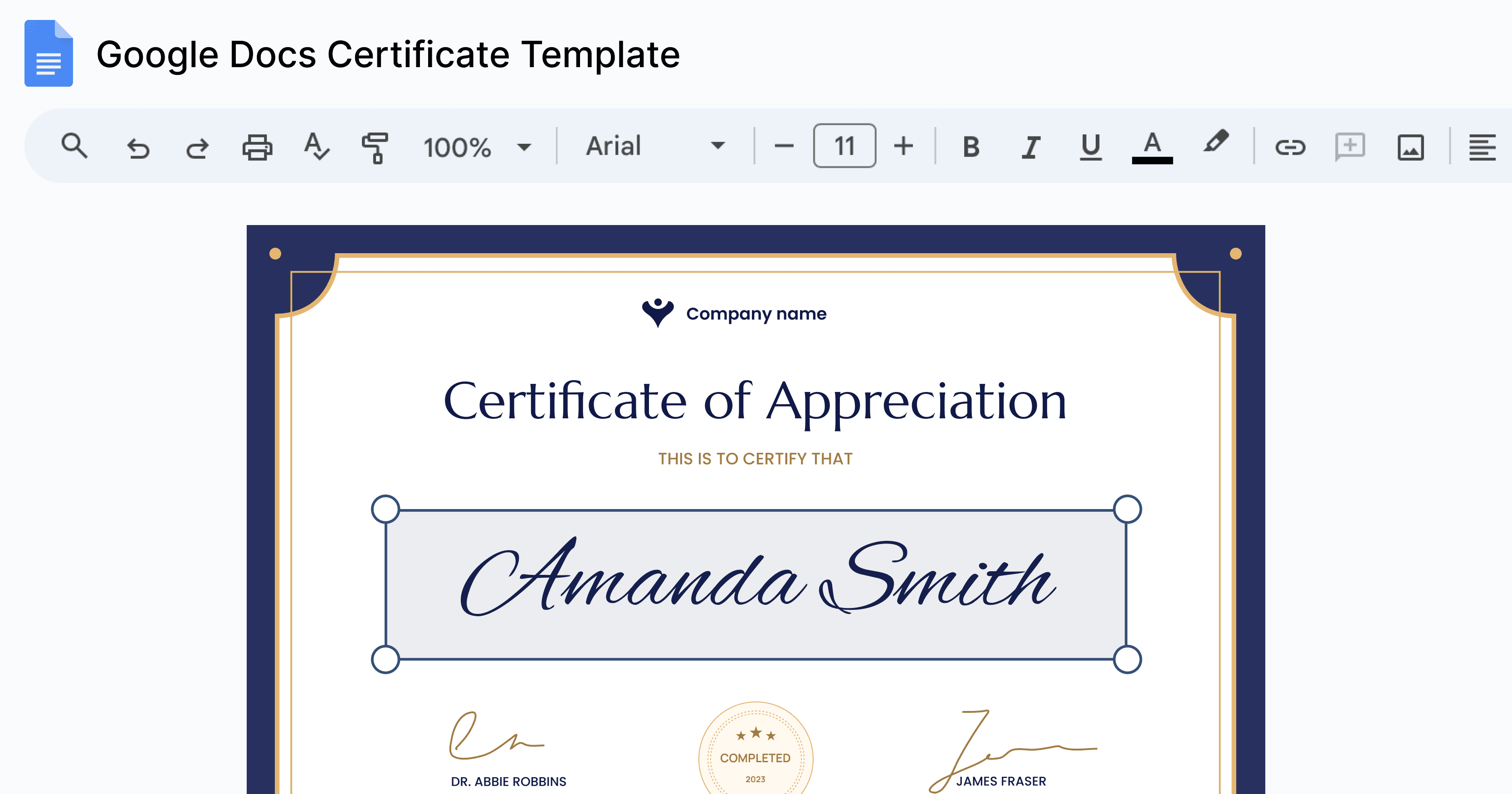Select the Paint format tool
Image resolution: width=1512 pixels, height=794 pixels.
click(x=376, y=146)
